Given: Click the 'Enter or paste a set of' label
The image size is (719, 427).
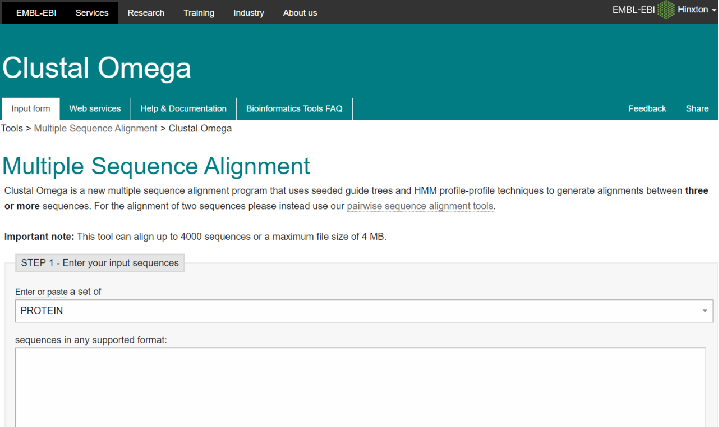Looking at the screenshot, I should coord(58,292).
